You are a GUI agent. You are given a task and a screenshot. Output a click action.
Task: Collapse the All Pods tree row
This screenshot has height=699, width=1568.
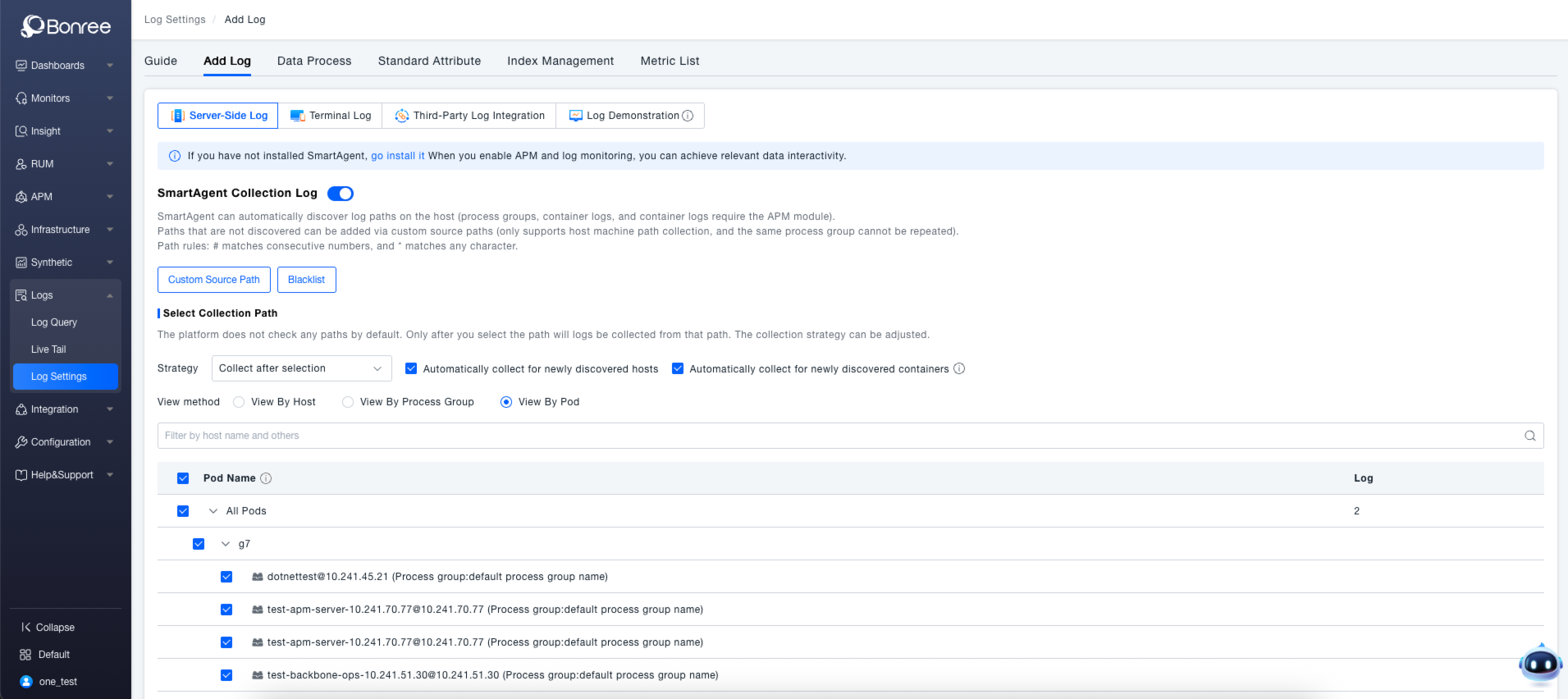213,511
